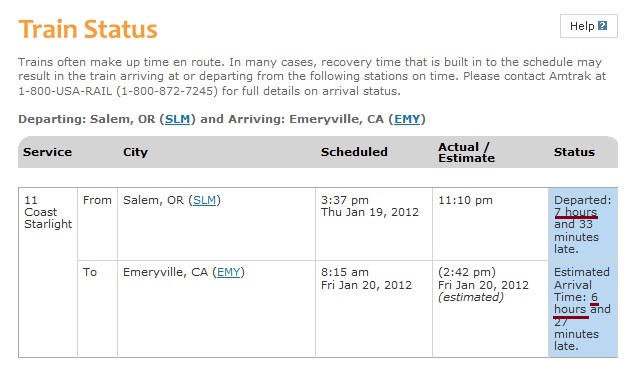Click the Help question mark icon
The width and height of the screenshot is (638, 370).
[603, 26]
